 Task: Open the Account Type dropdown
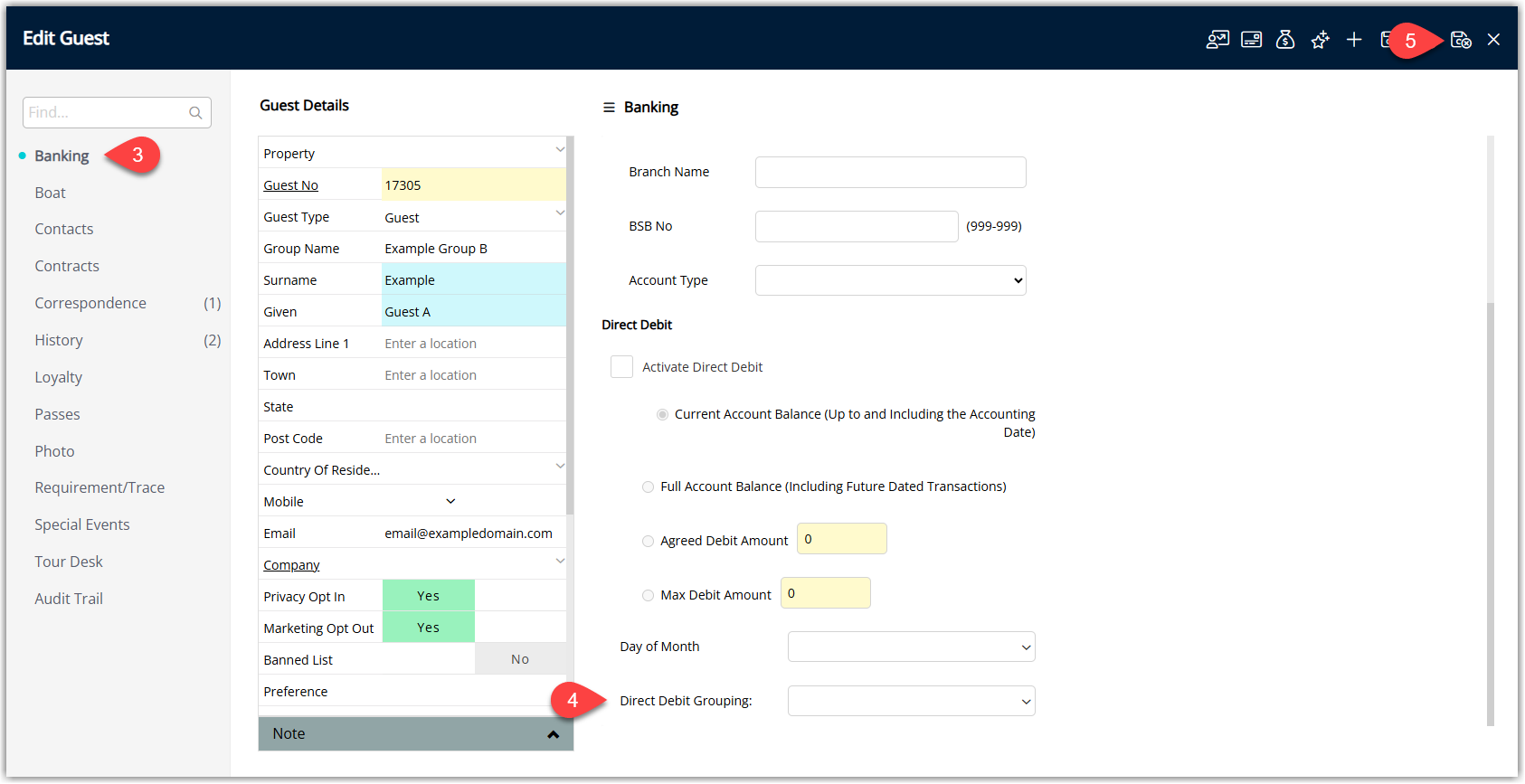[x=891, y=280]
